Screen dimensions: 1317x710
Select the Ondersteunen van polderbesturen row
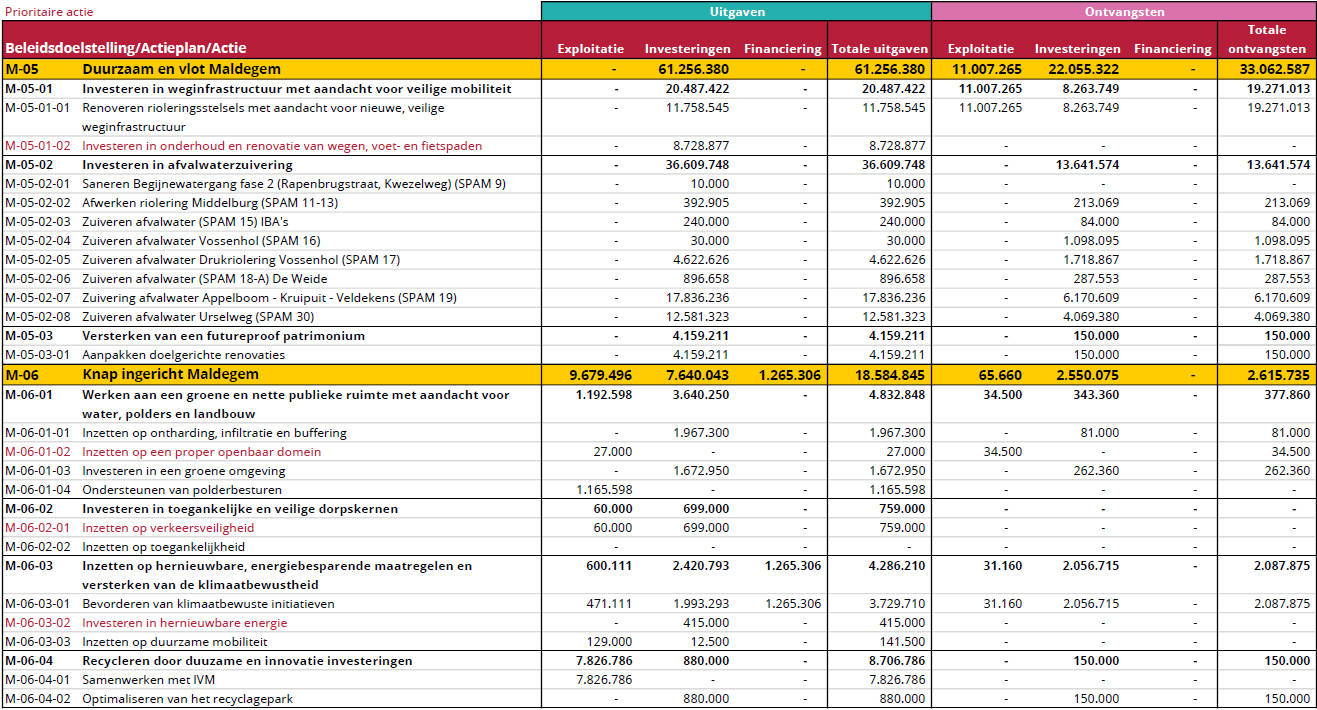tap(181, 490)
